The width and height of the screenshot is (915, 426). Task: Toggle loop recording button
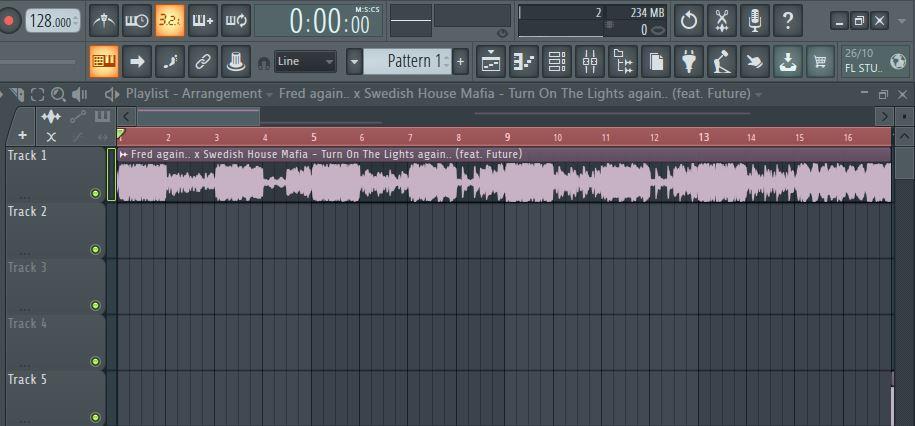click(236, 21)
